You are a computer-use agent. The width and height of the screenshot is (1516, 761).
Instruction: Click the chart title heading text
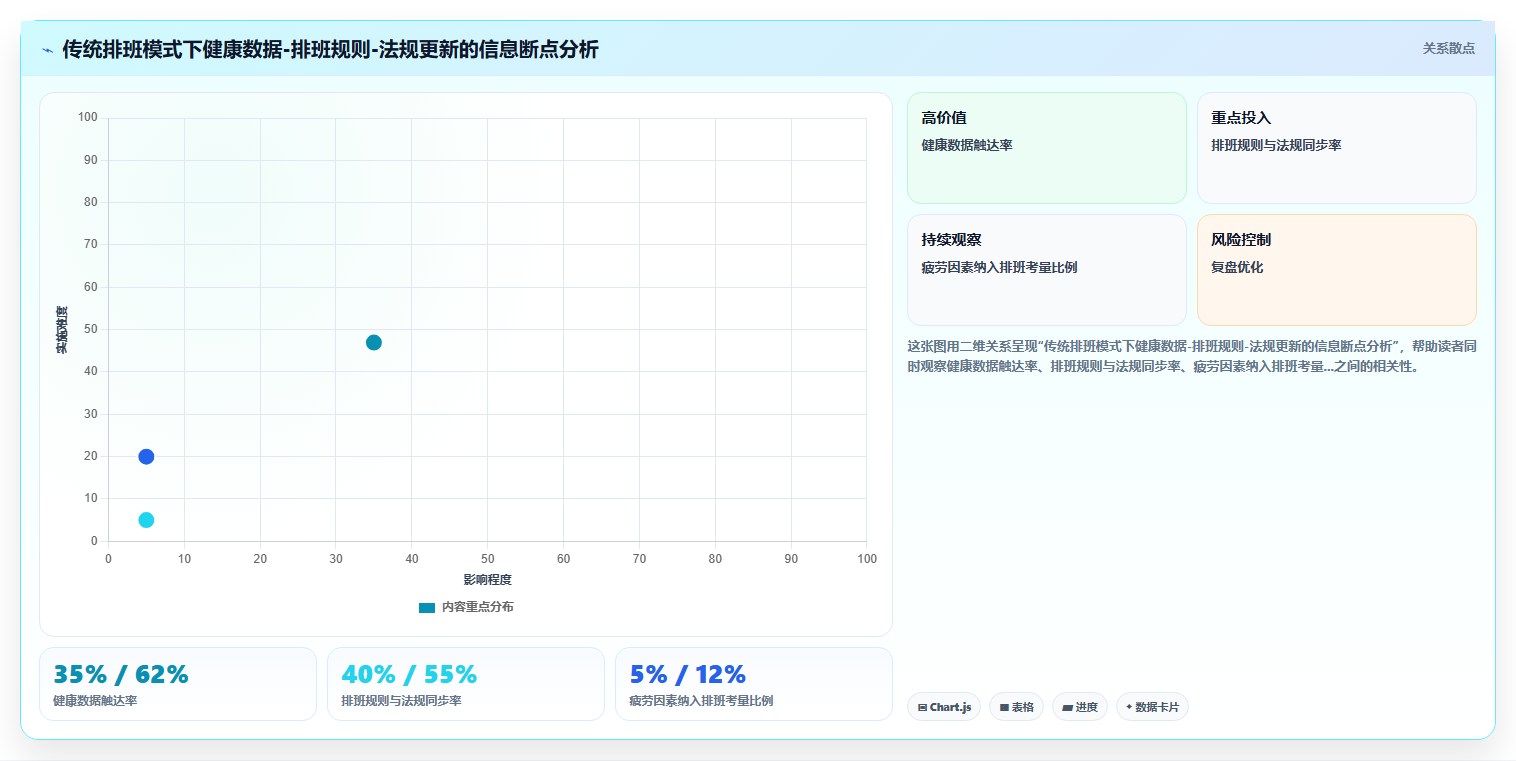(330, 49)
